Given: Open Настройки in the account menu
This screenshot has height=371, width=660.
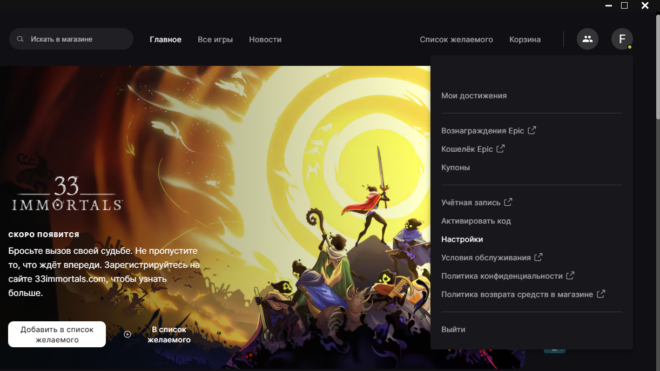Looking at the screenshot, I should 462,239.
